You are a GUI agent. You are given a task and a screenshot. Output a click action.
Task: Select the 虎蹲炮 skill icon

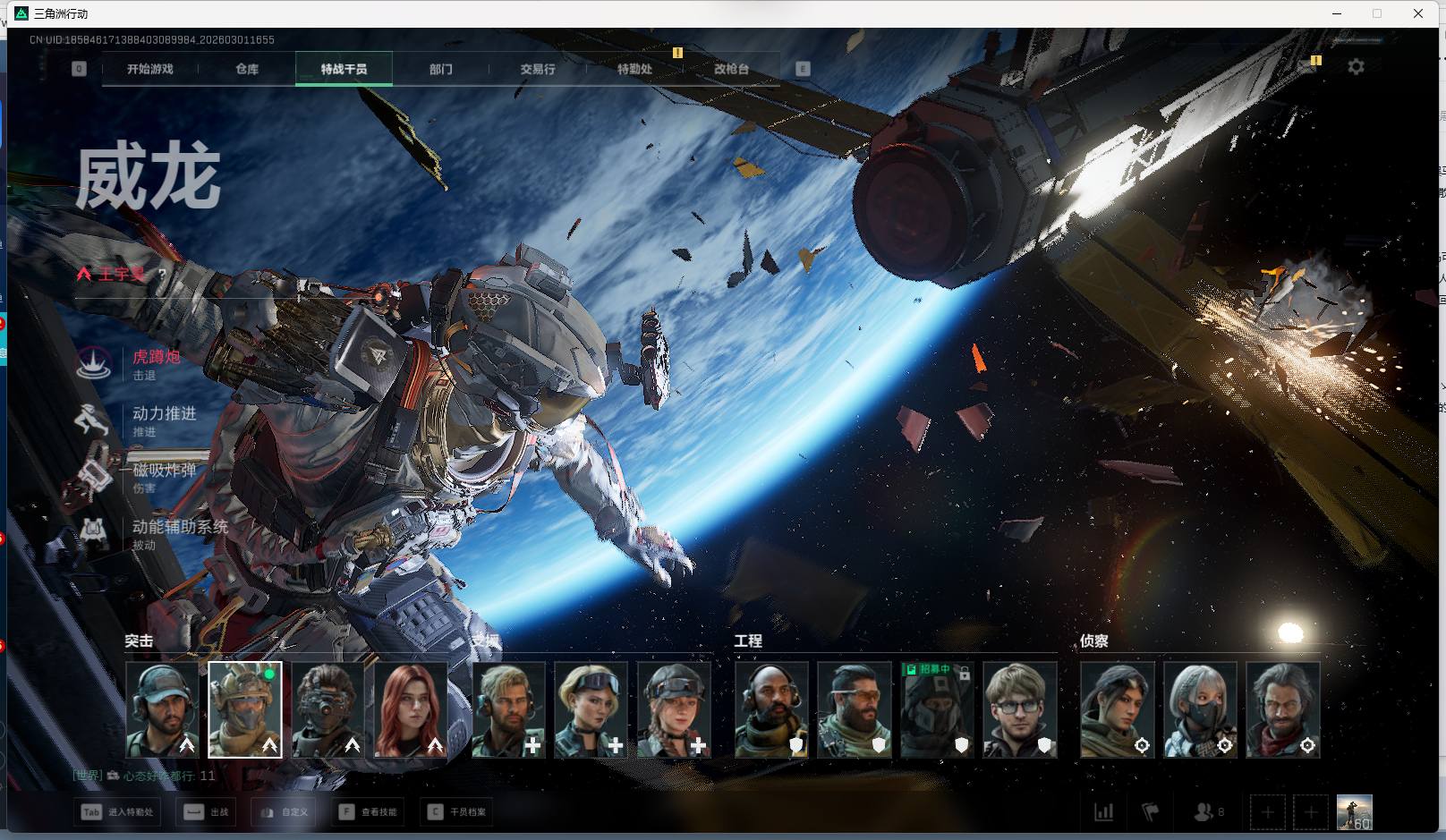(93, 363)
